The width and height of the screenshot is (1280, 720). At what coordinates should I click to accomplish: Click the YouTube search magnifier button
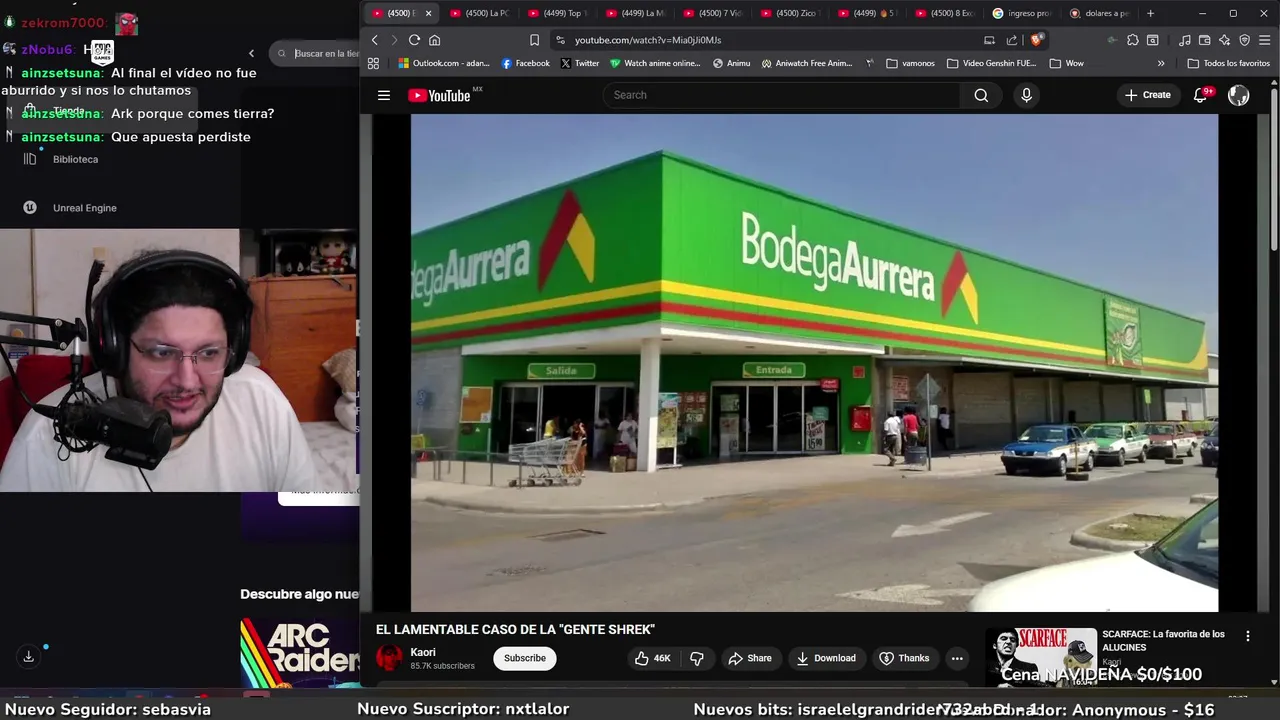tap(981, 95)
